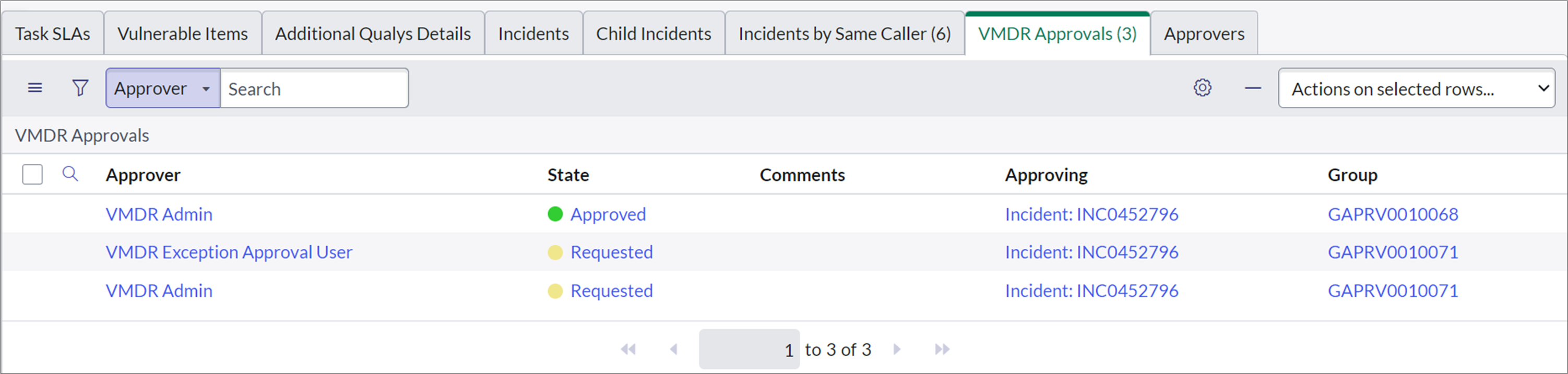This screenshot has width=1568, height=374.
Task: Switch to the Vulnerable Items tab
Action: [x=183, y=33]
